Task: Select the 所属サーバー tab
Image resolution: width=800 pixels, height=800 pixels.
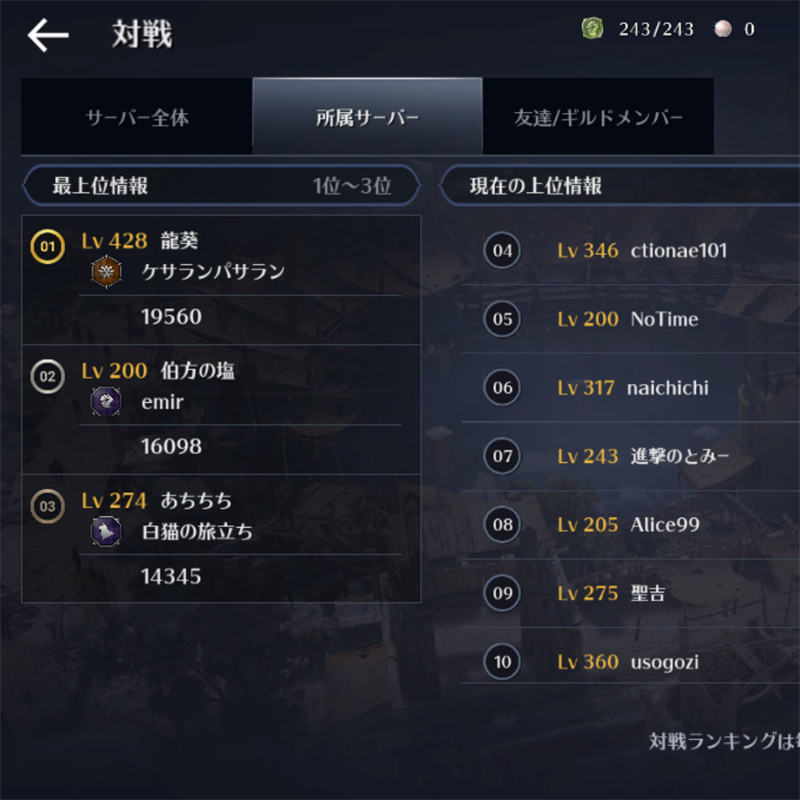Action: coord(367,117)
